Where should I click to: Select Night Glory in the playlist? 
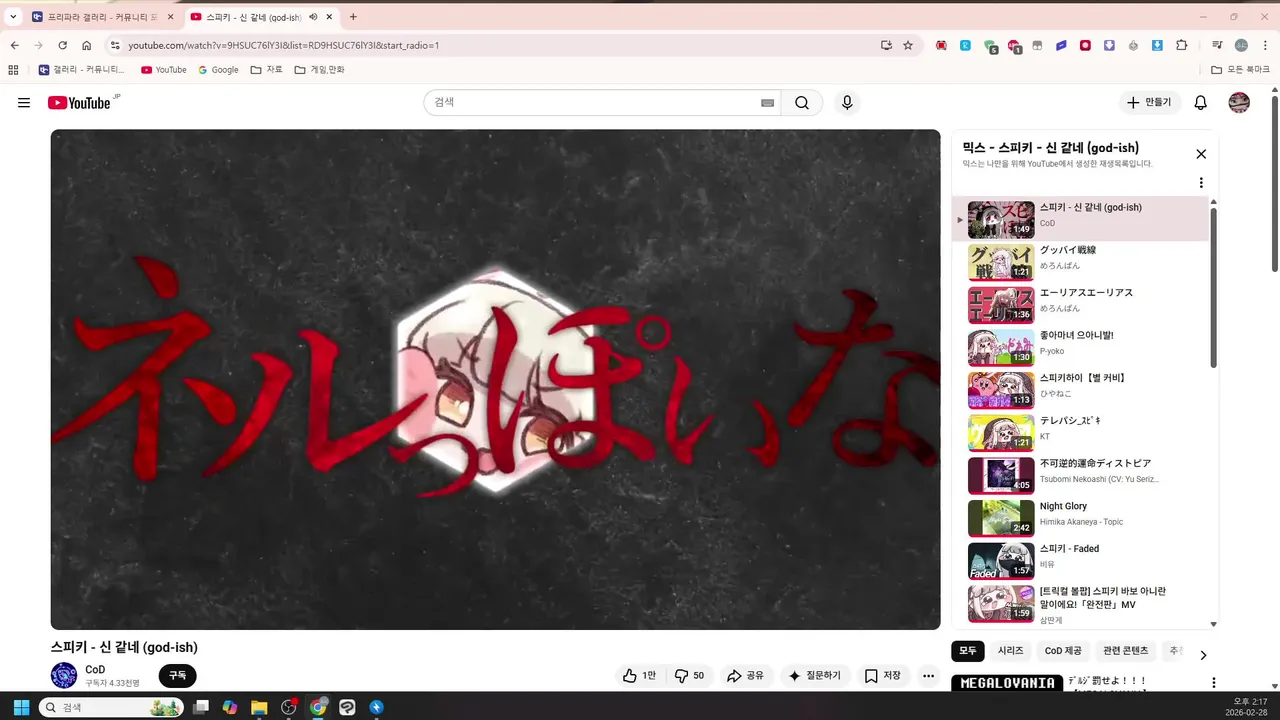click(x=1080, y=517)
